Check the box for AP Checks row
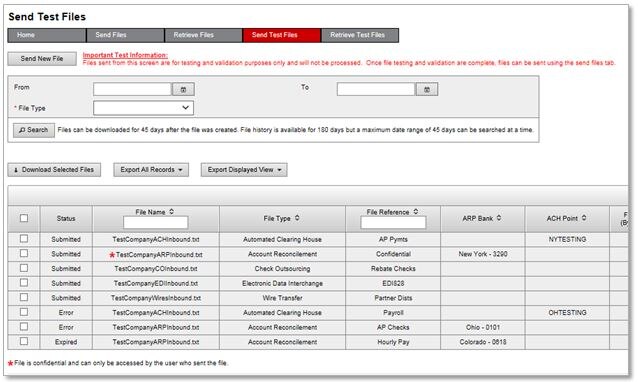The height and width of the screenshot is (382, 638). pyautogui.click(x=24, y=327)
